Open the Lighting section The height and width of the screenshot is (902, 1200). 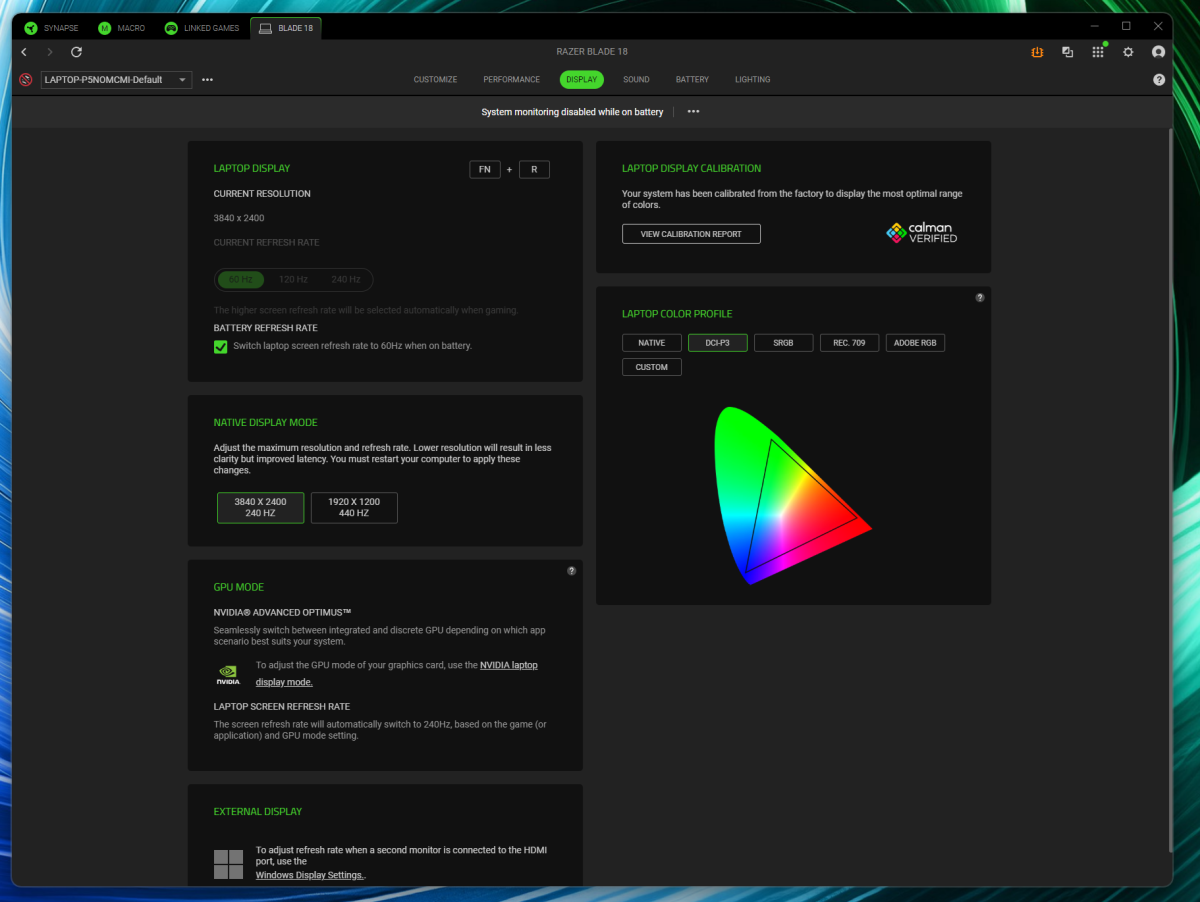(752, 80)
